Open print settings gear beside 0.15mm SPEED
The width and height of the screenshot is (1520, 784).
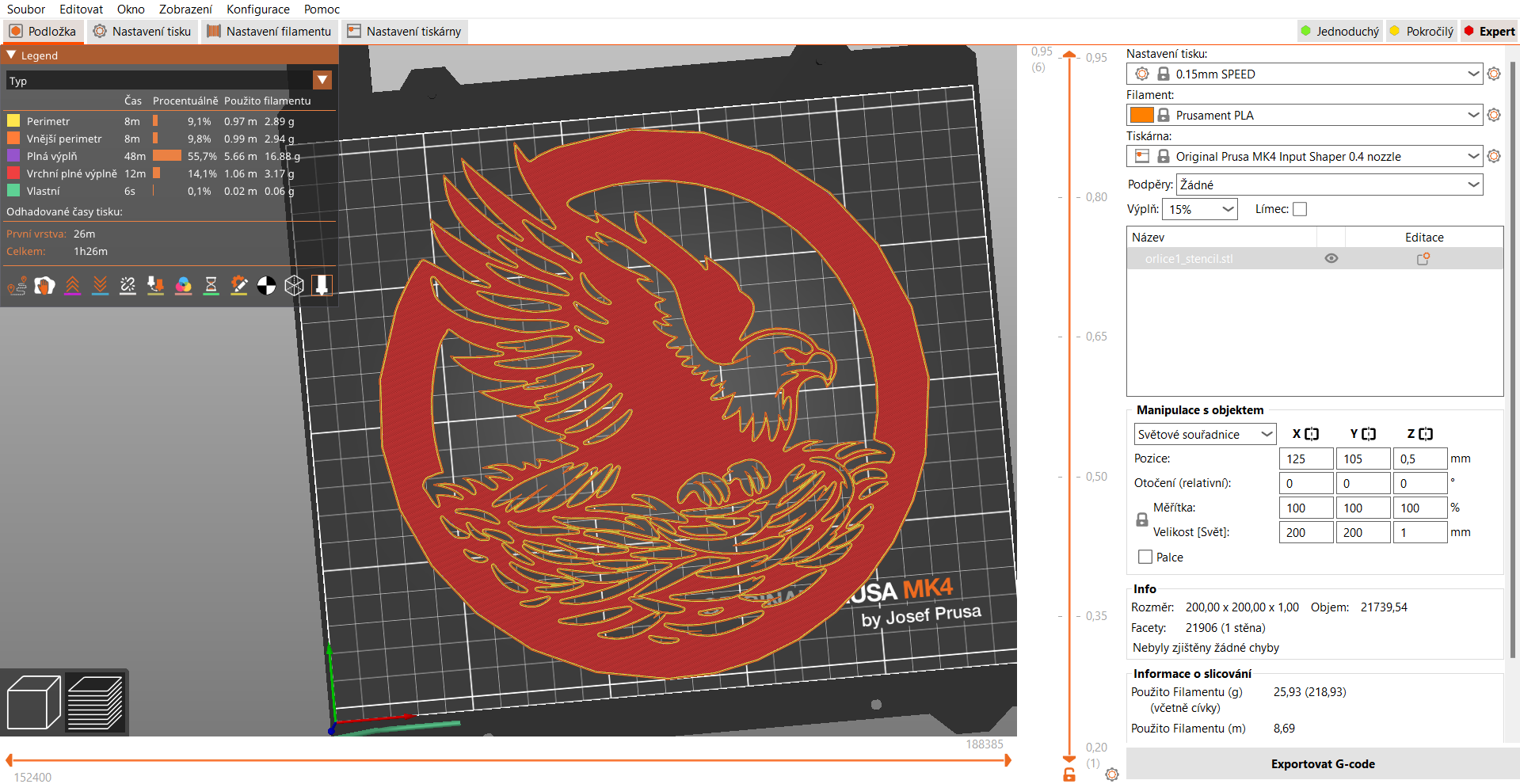click(1494, 74)
